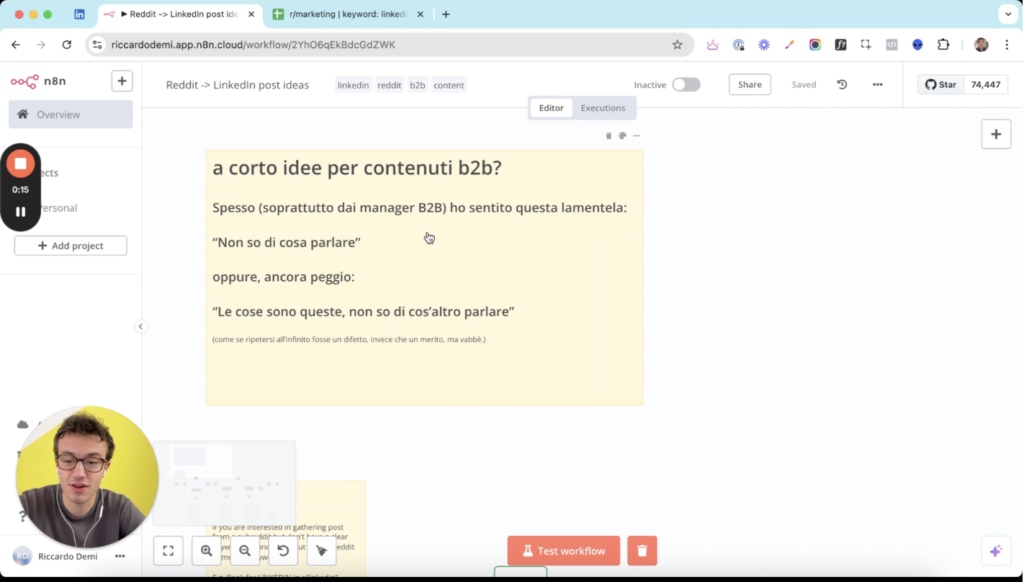Viewport: 1024px width, 582px height.
Task: Pause the screen recording
Action: click(20, 212)
